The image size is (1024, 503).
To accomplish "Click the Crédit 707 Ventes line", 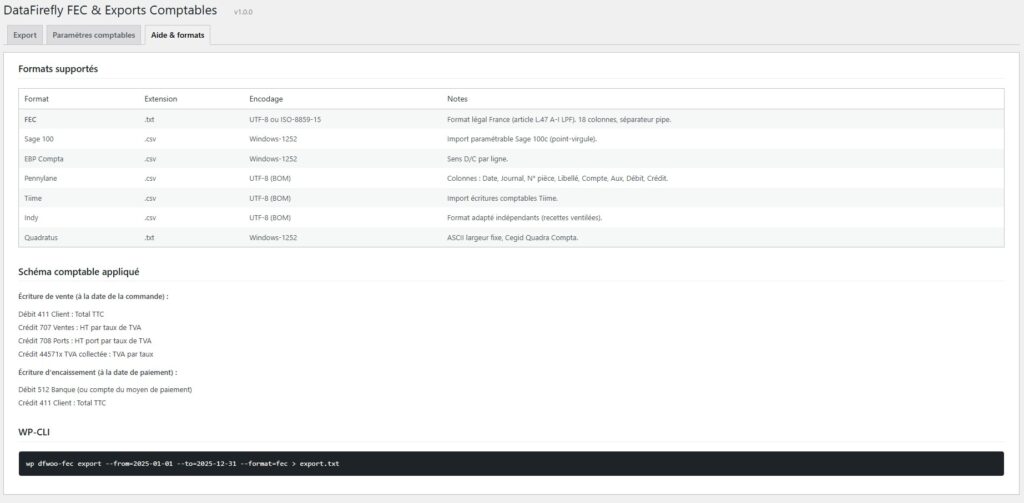I will (80, 327).
